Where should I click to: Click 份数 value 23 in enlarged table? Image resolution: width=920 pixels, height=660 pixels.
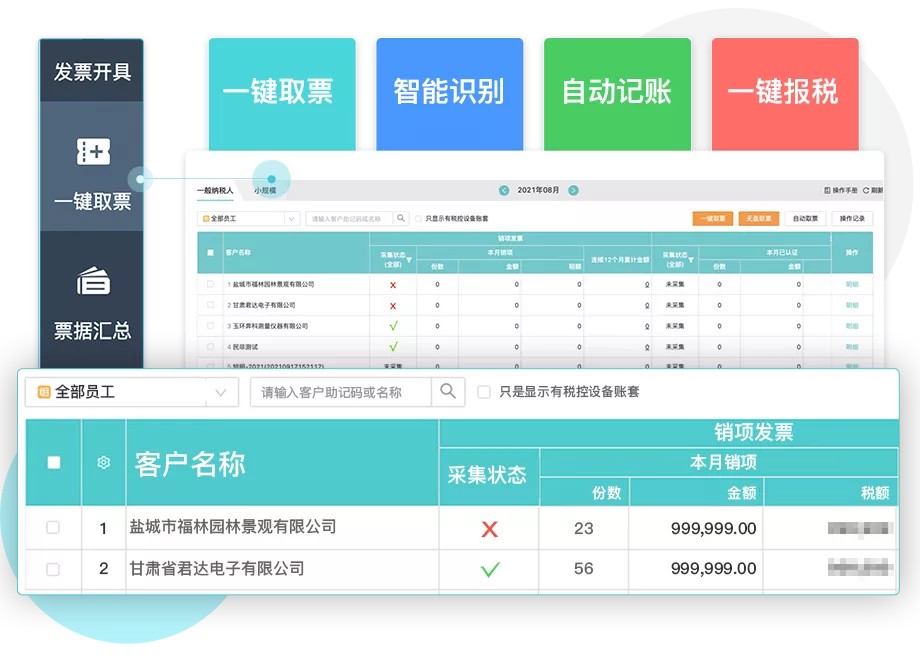pyautogui.click(x=584, y=529)
